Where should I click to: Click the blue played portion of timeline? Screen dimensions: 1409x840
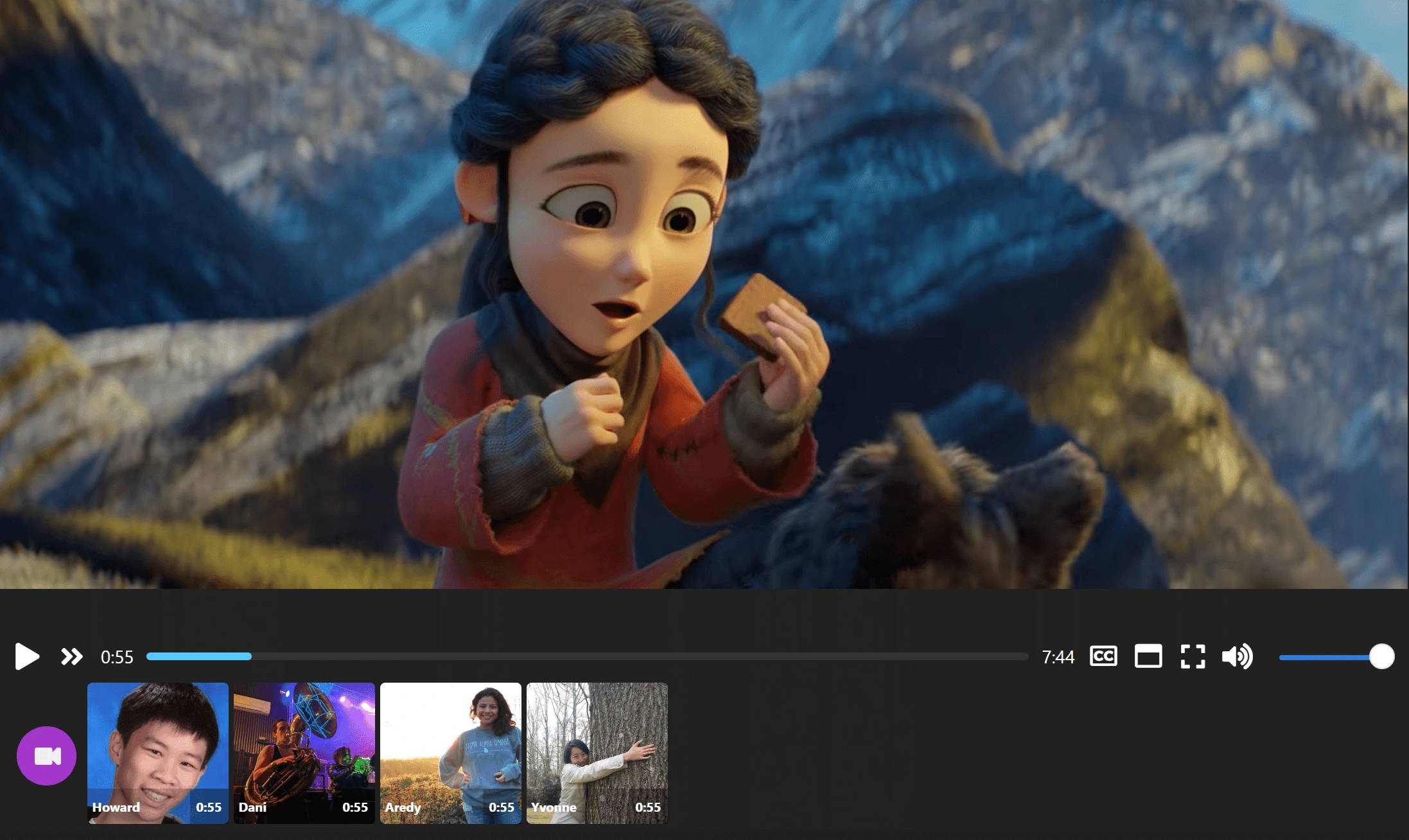point(199,656)
